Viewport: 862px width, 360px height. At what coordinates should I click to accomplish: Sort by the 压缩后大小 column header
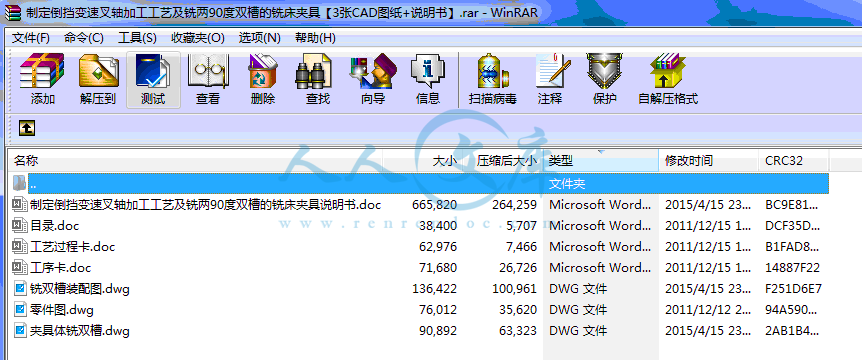pos(502,161)
